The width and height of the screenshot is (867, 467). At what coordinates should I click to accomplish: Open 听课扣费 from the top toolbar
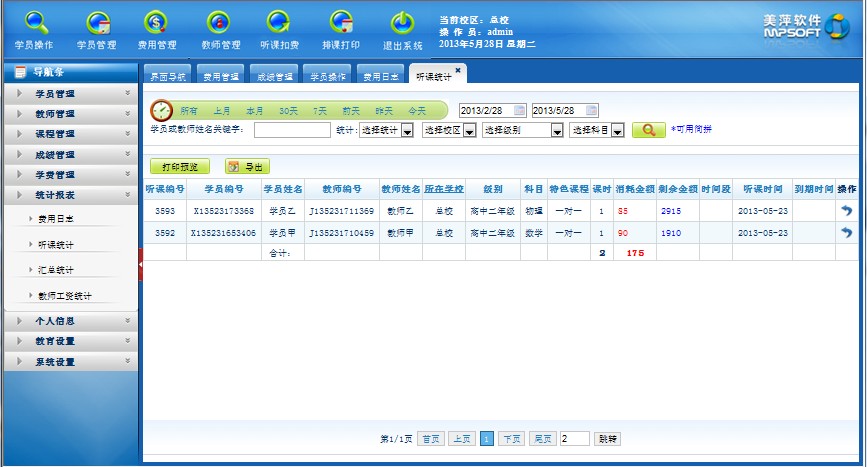[281, 28]
